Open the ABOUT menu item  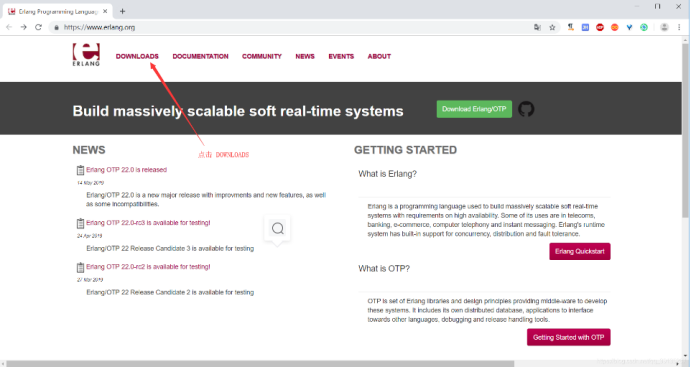pyautogui.click(x=379, y=56)
